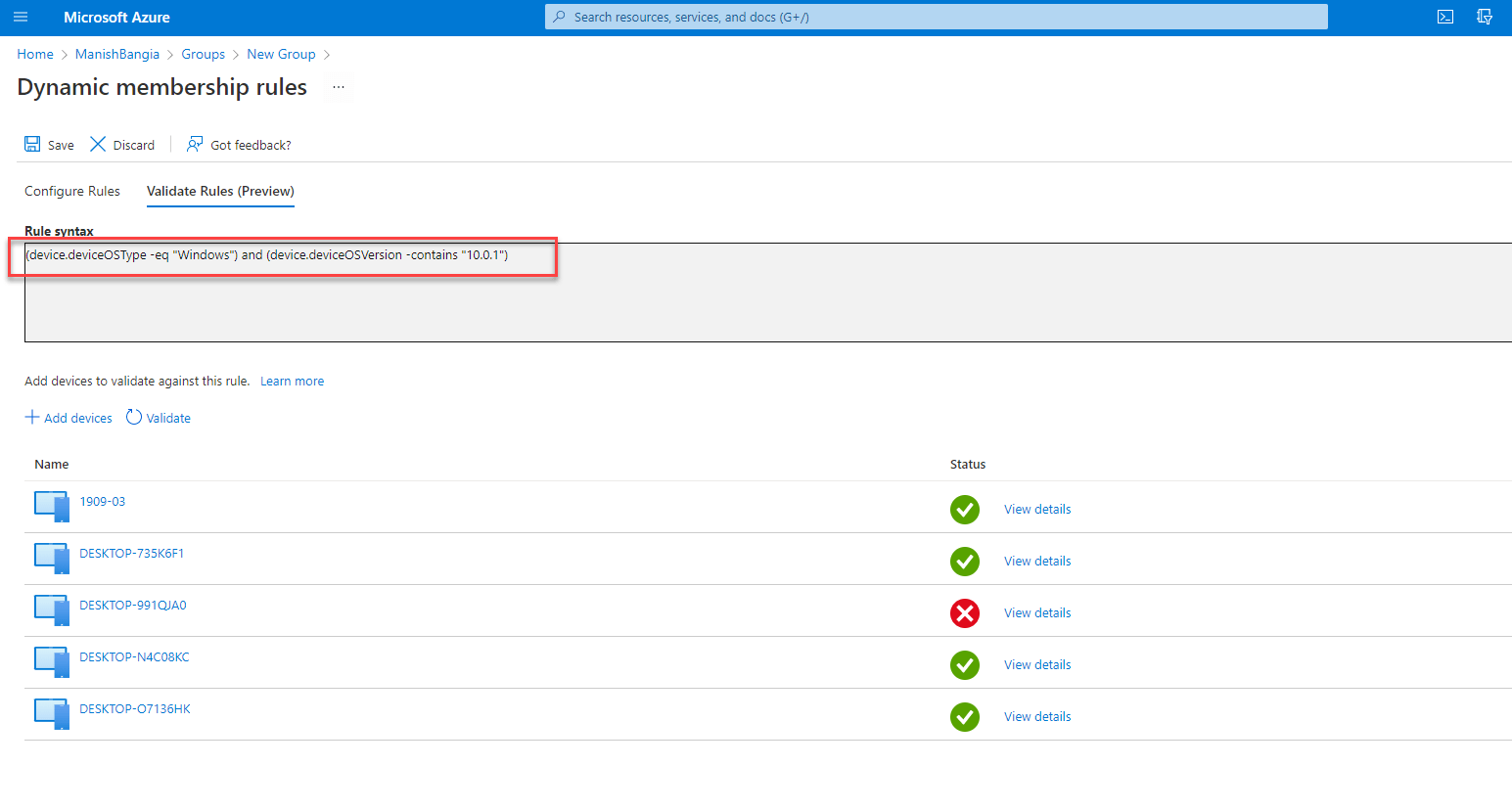The width and height of the screenshot is (1512, 812).
Task: Click the red failed status icon for DESKTOP-991QJA0
Action: pyautogui.click(x=964, y=613)
